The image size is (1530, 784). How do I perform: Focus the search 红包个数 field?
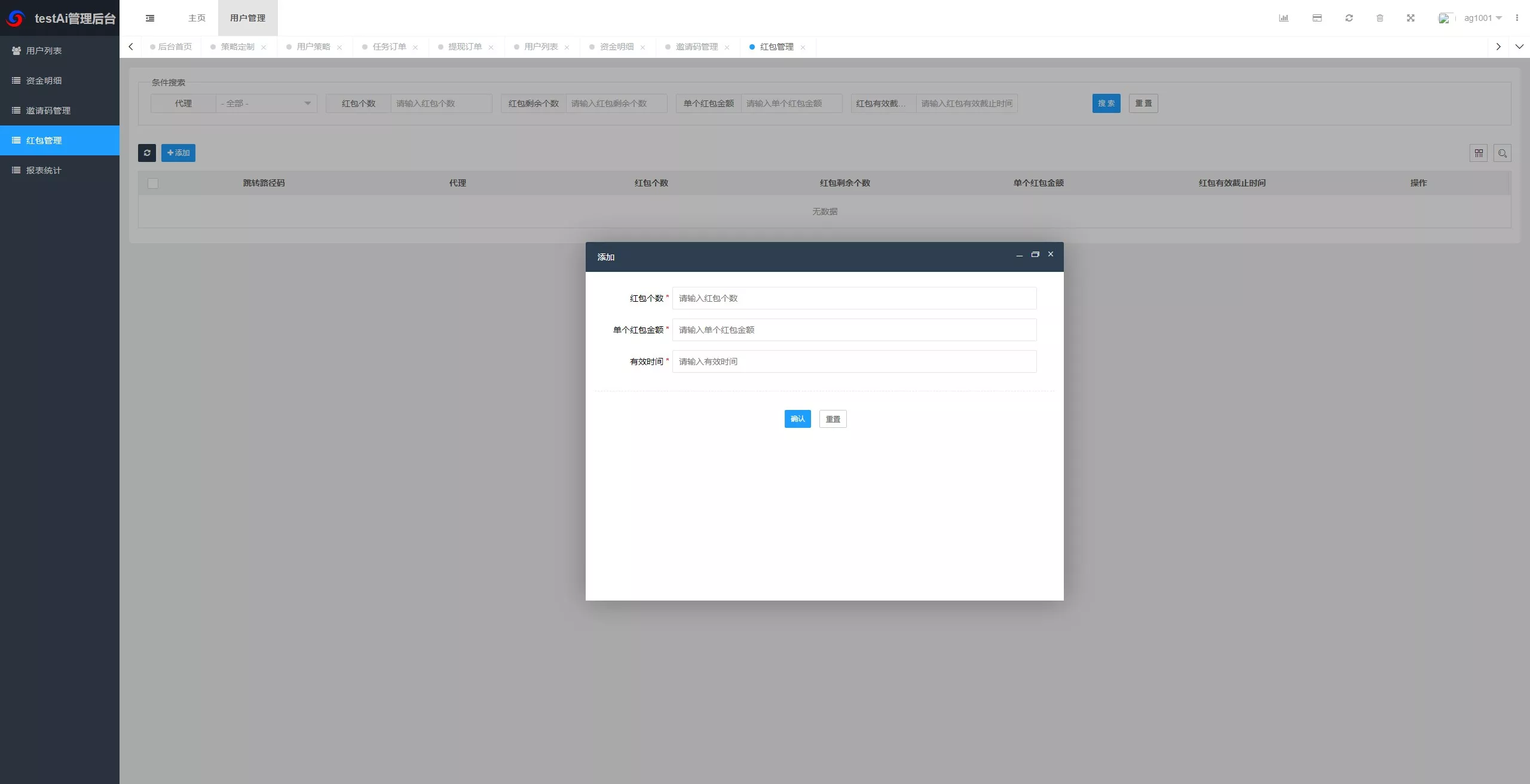441,103
